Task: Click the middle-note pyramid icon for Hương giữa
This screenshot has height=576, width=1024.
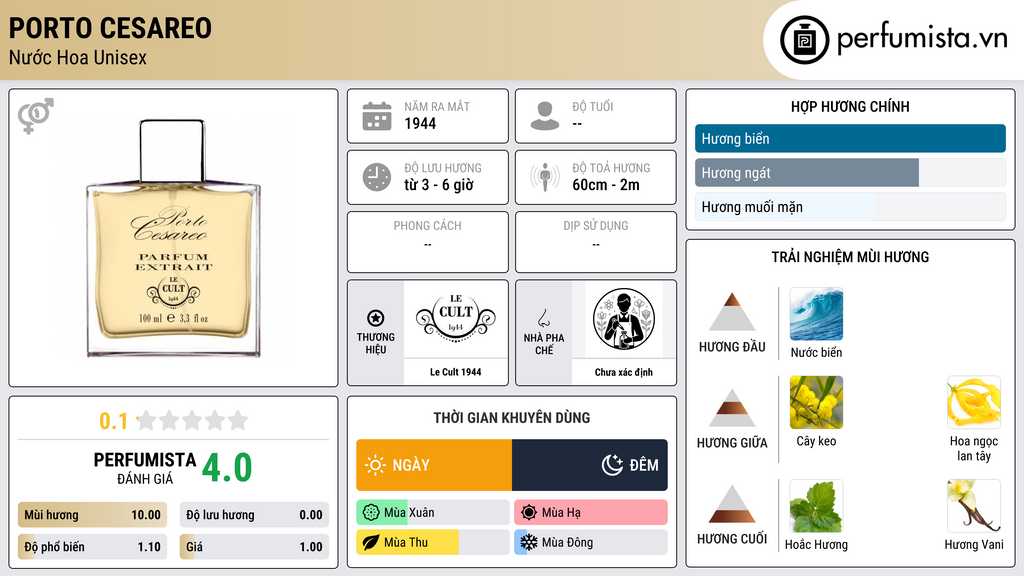Action: pyautogui.click(x=732, y=408)
